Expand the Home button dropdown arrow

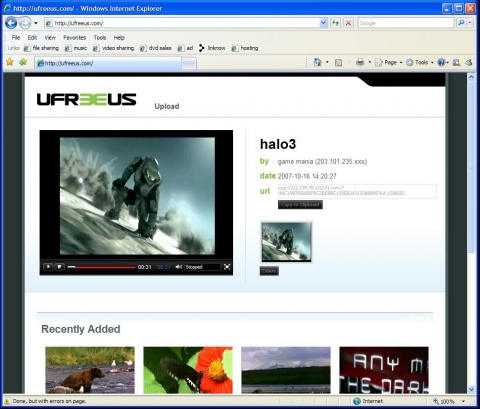327,62
